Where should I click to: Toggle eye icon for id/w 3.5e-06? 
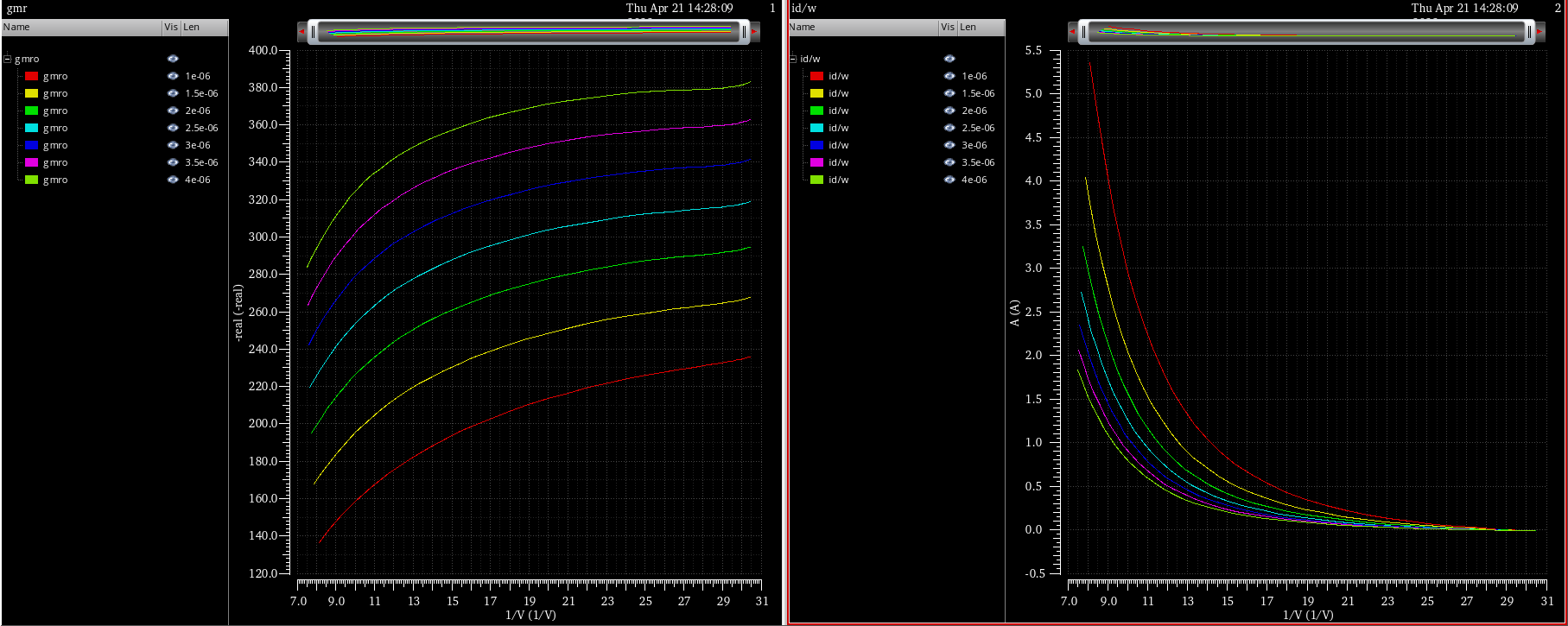(949, 162)
